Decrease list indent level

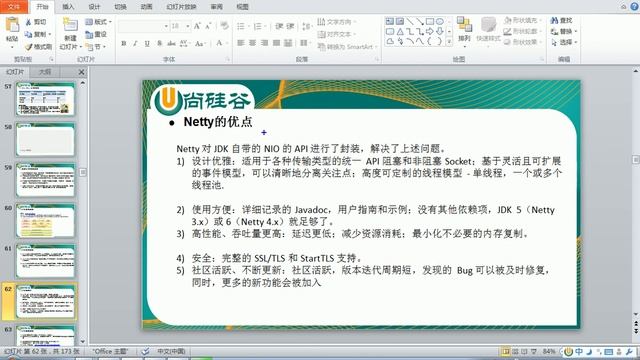[279, 26]
